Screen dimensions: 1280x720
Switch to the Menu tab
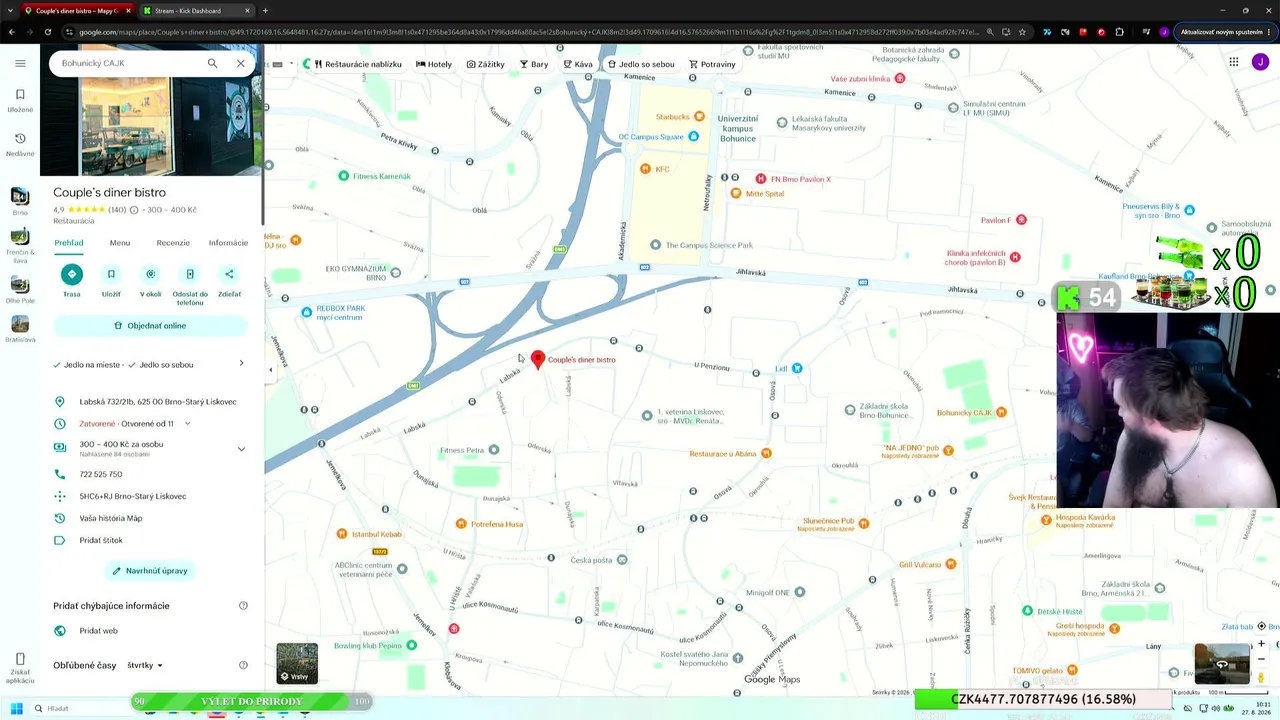coord(120,243)
